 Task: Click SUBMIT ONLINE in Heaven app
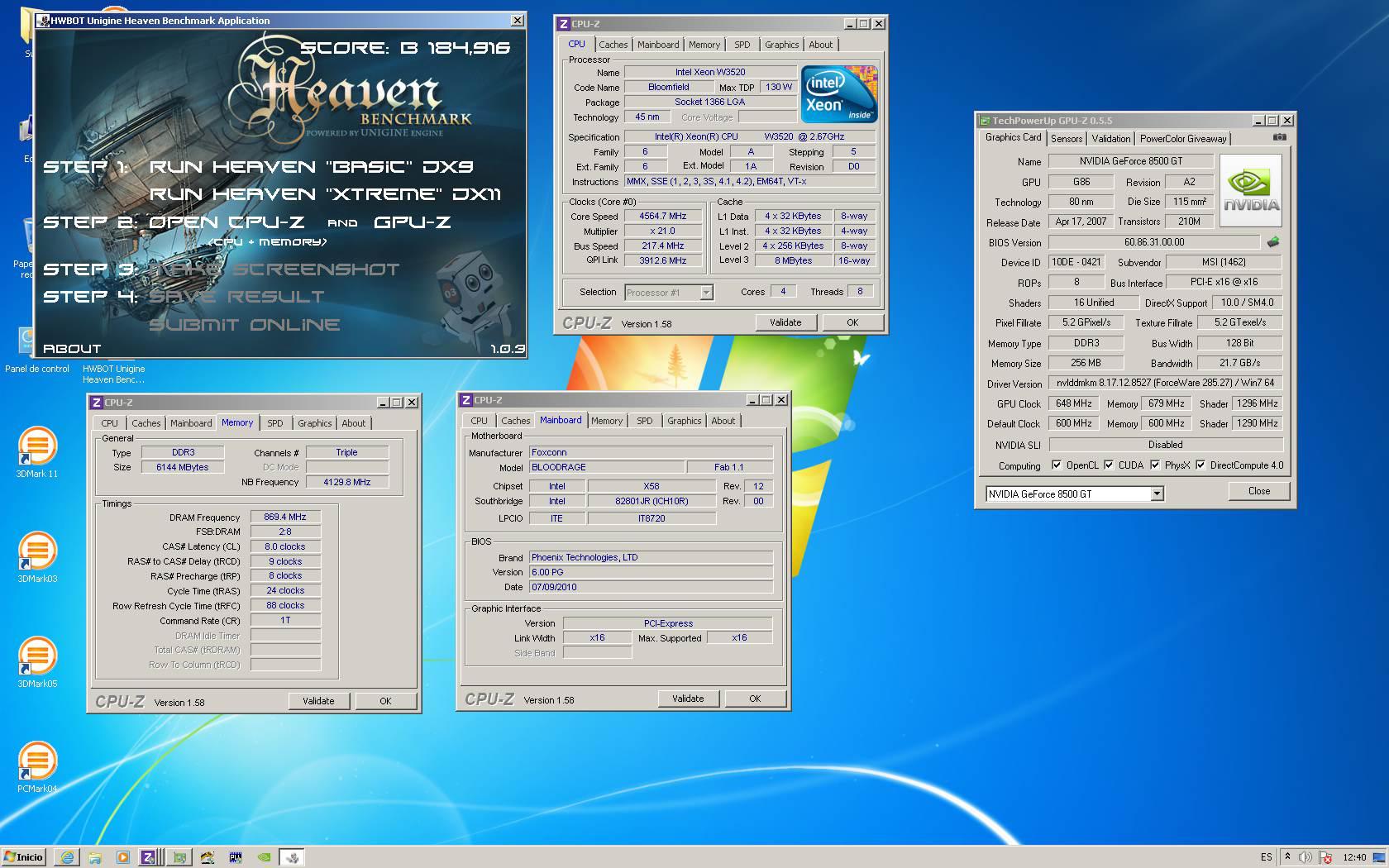(x=244, y=324)
